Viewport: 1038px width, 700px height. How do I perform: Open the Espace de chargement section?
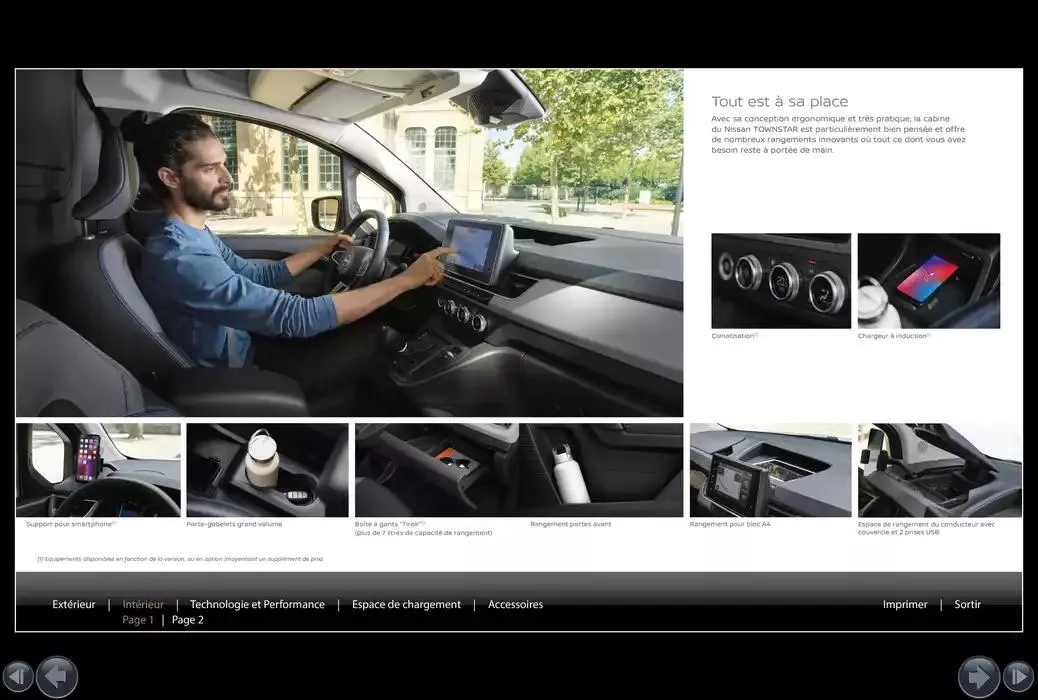click(406, 604)
